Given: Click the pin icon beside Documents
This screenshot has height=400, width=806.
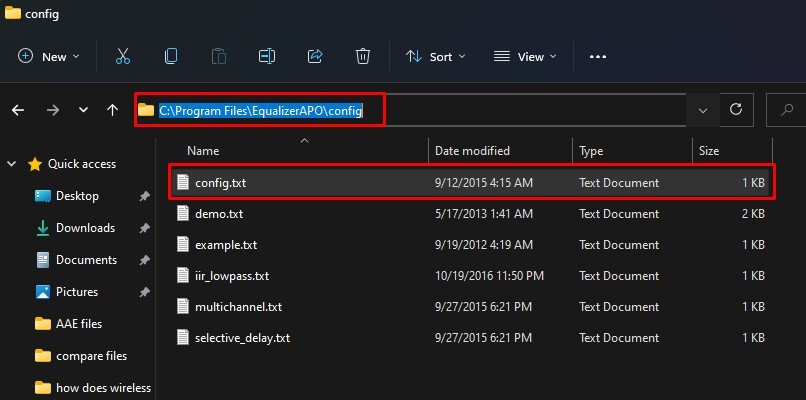Looking at the screenshot, I should [x=145, y=260].
